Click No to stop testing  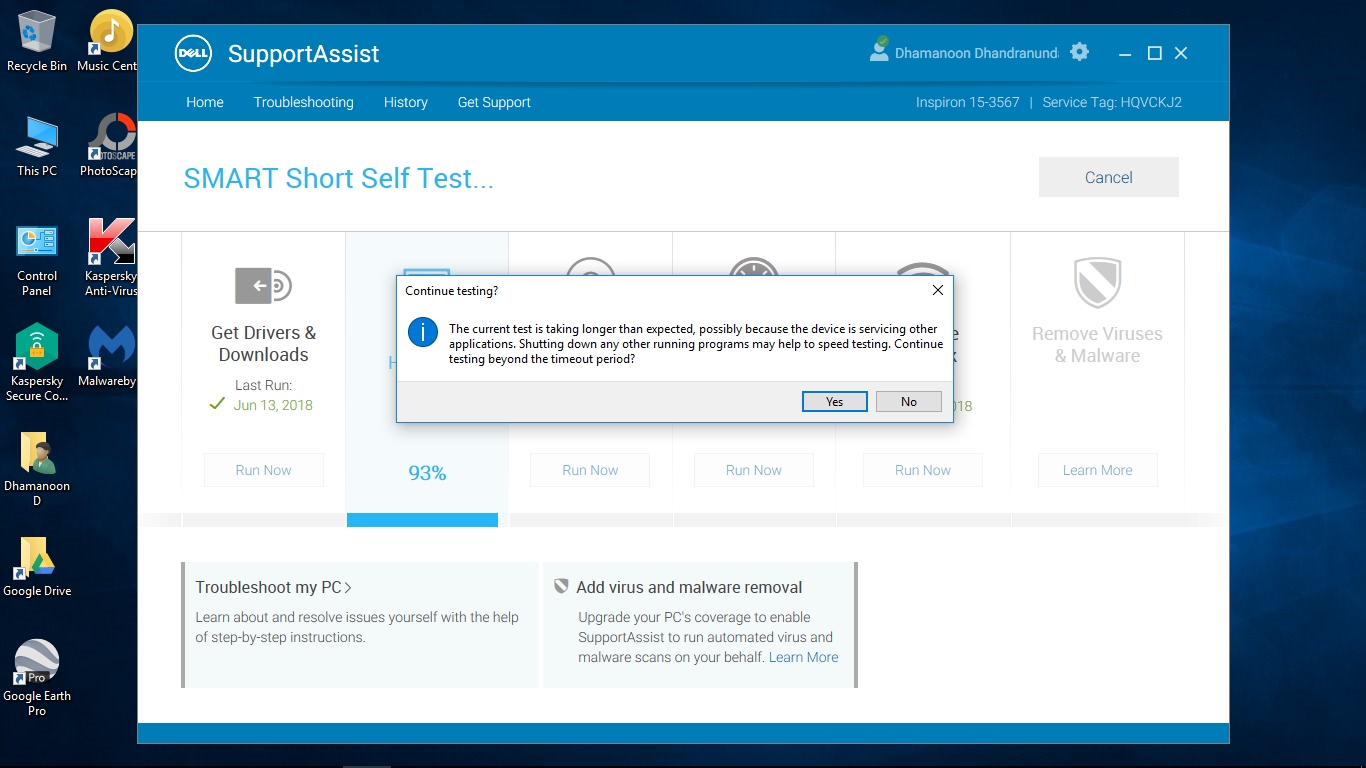pos(909,401)
